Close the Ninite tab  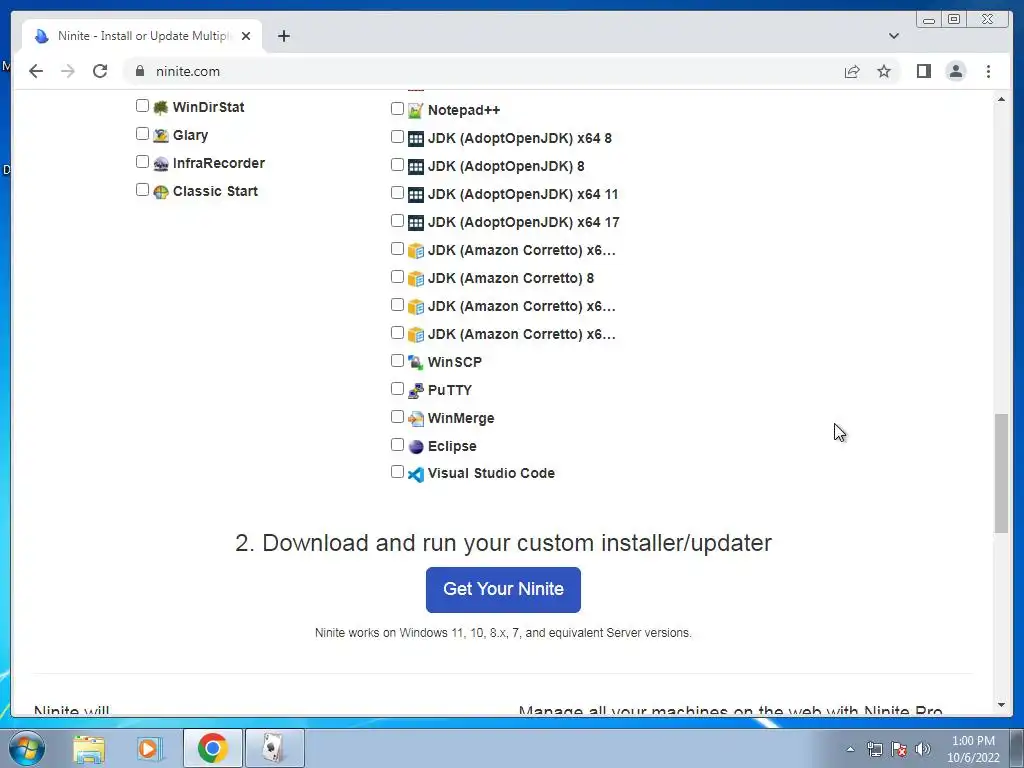246,36
